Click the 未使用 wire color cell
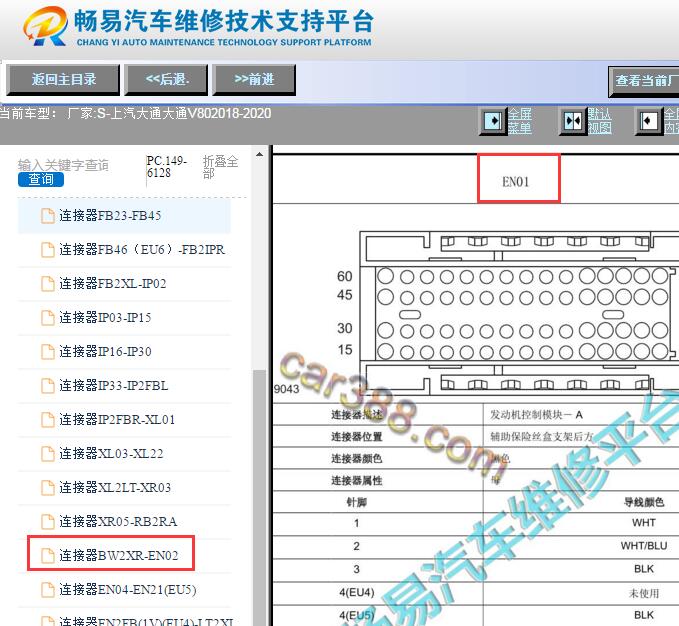The height and width of the screenshot is (626, 679). click(x=643, y=593)
